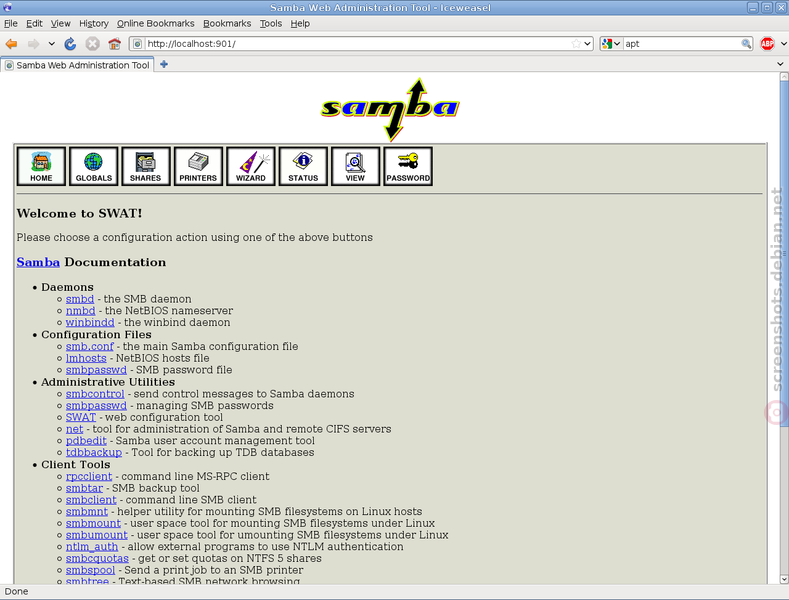Viewport: 789px width, 600px height.
Task: Open the smbumount link
Action: point(97,535)
